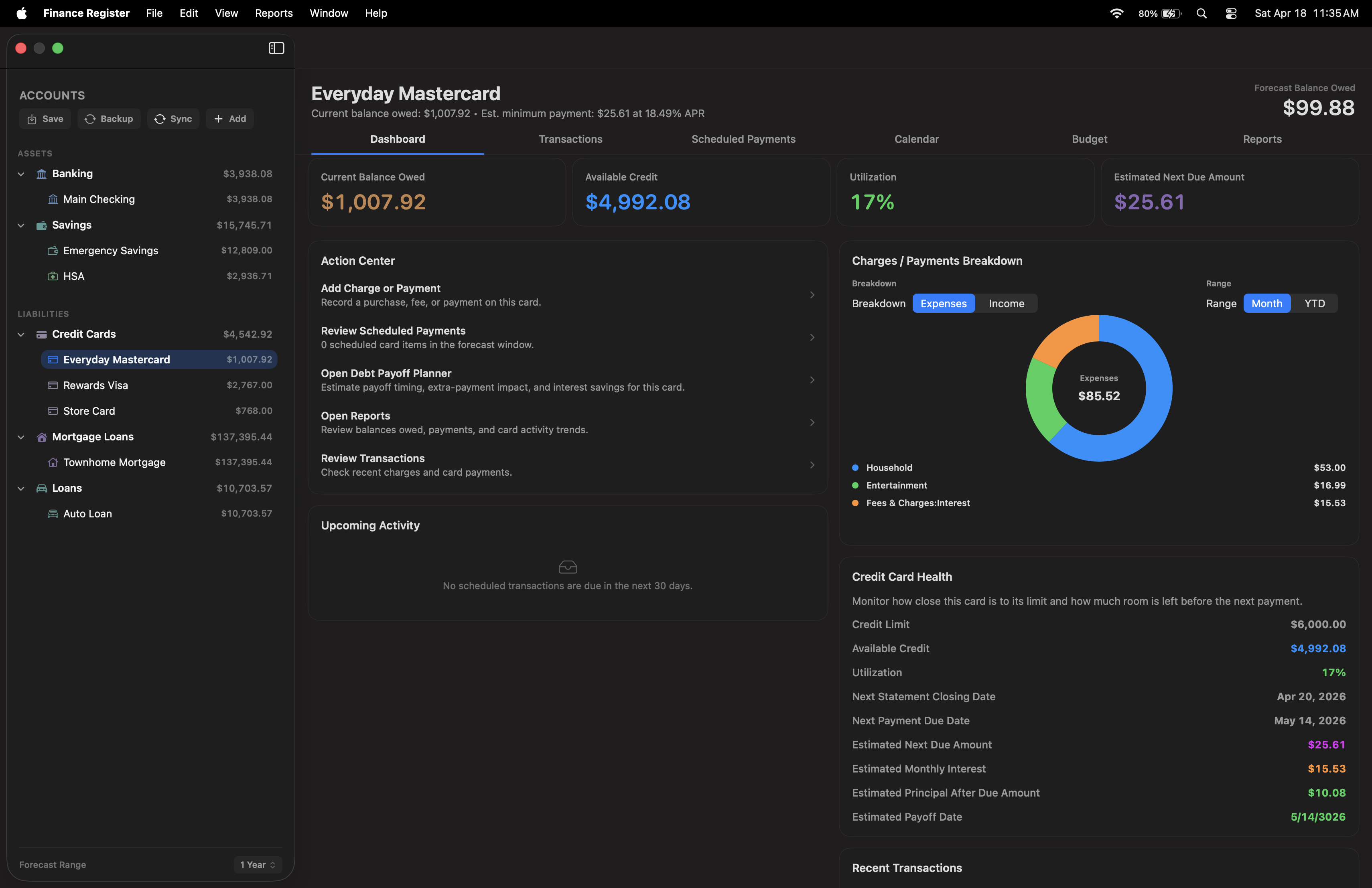
Task: Open the Forecast Range 1 Year dropdown
Action: tap(258, 864)
